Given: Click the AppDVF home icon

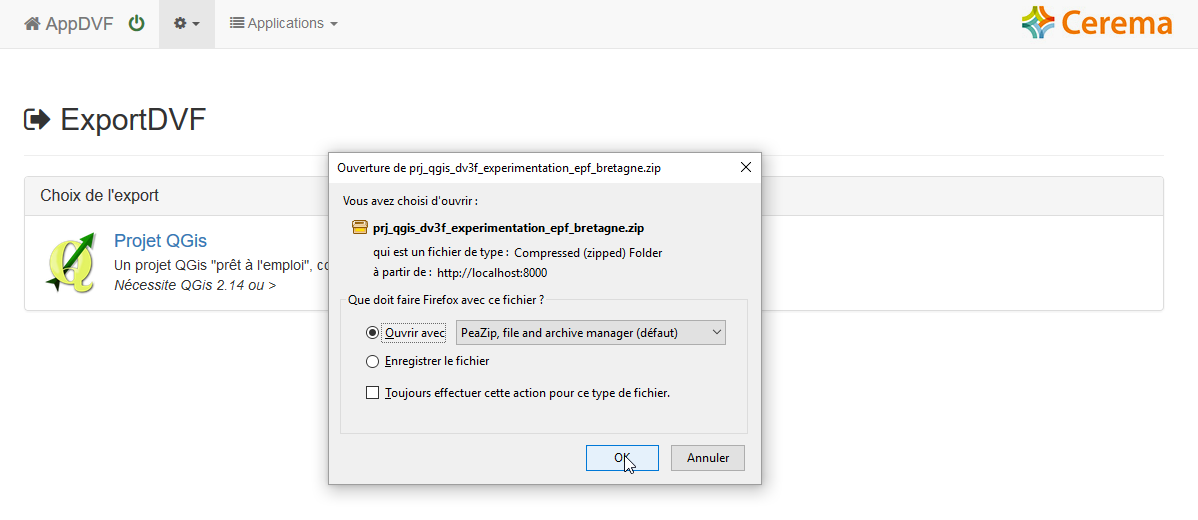Looking at the screenshot, I should pos(32,24).
